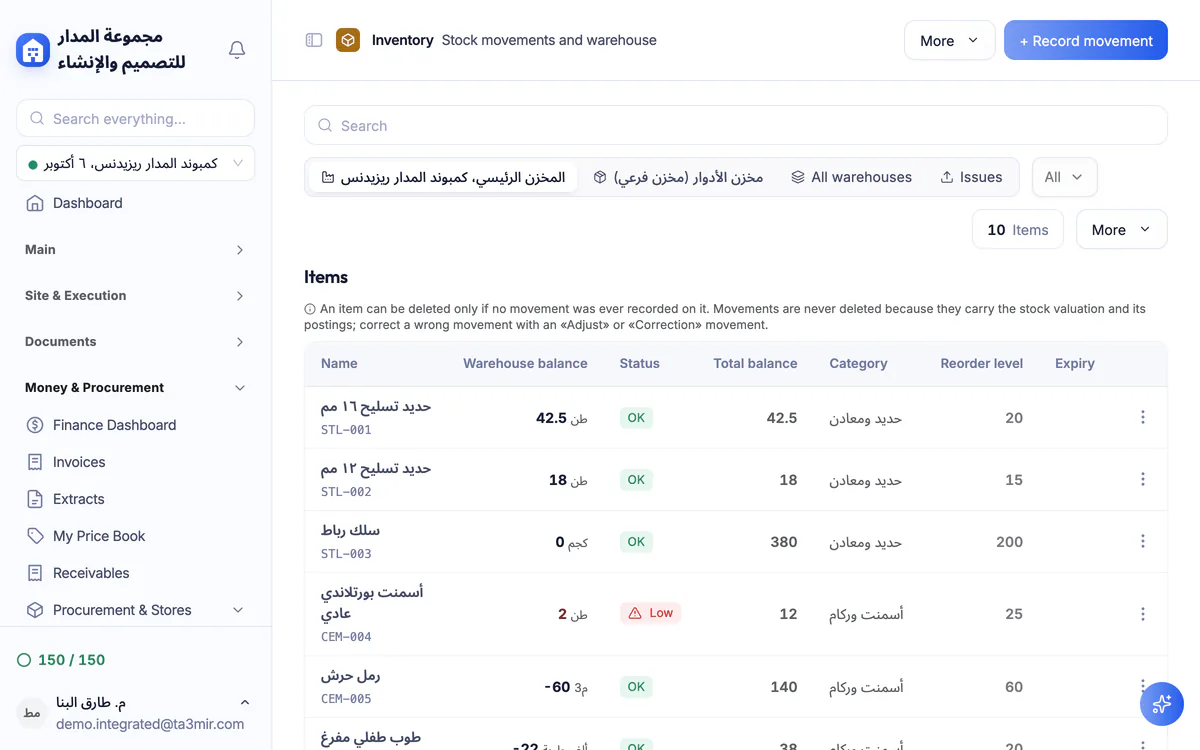Select مخزن الأدوار (مخزن فرعي) tab
Screen dimensions: 1200x750
pyautogui.click(x=678, y=177)
